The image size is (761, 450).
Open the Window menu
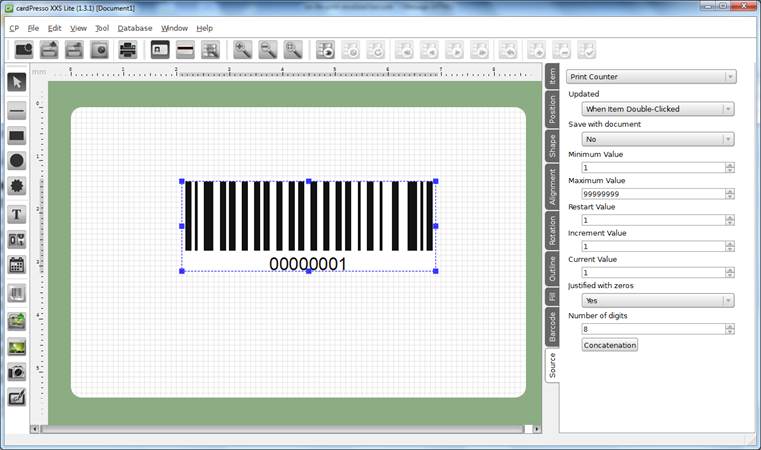(174, 28)
